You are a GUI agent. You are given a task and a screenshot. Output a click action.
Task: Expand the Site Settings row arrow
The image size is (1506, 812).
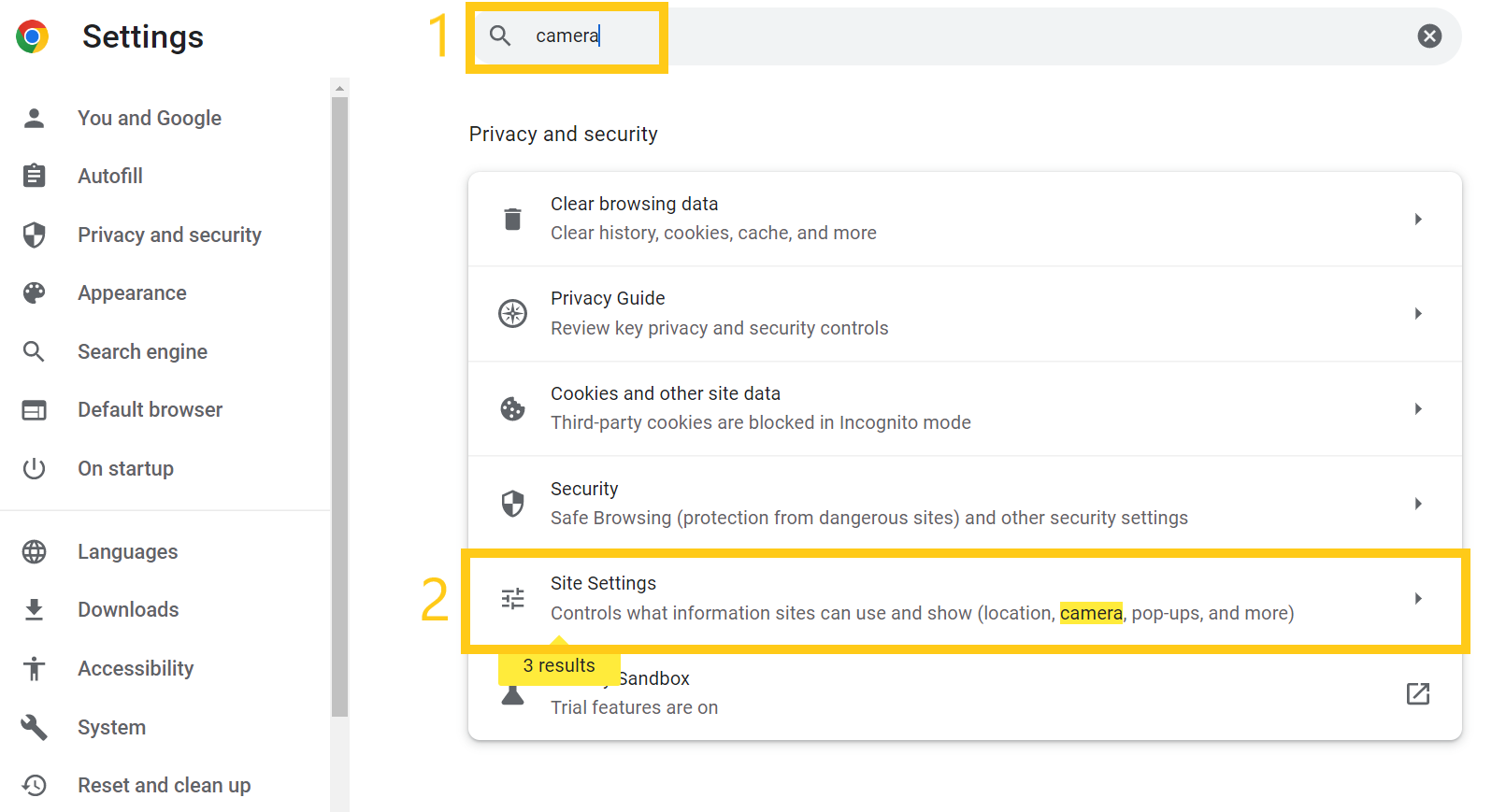(1417, 599)
